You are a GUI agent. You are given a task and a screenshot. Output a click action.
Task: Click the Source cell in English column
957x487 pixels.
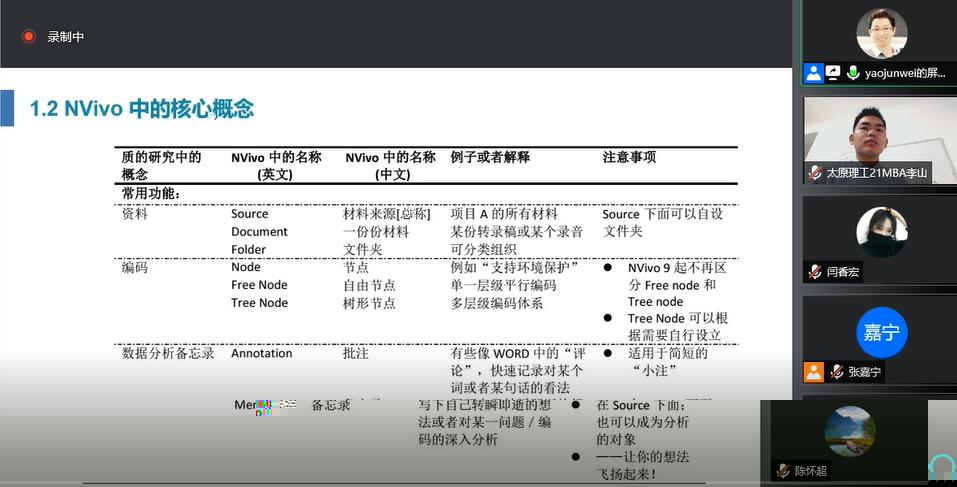pyautogui.click(x=249, y=214)
